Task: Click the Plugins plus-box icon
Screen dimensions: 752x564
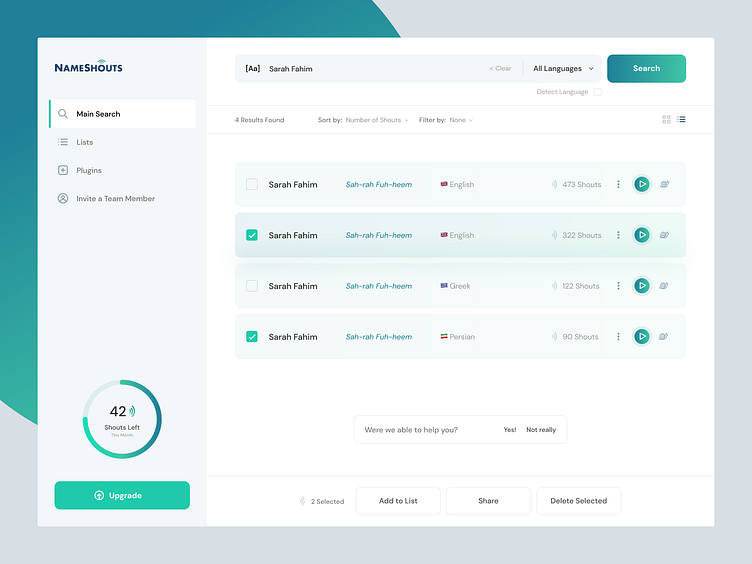Action: pos(63,170)
